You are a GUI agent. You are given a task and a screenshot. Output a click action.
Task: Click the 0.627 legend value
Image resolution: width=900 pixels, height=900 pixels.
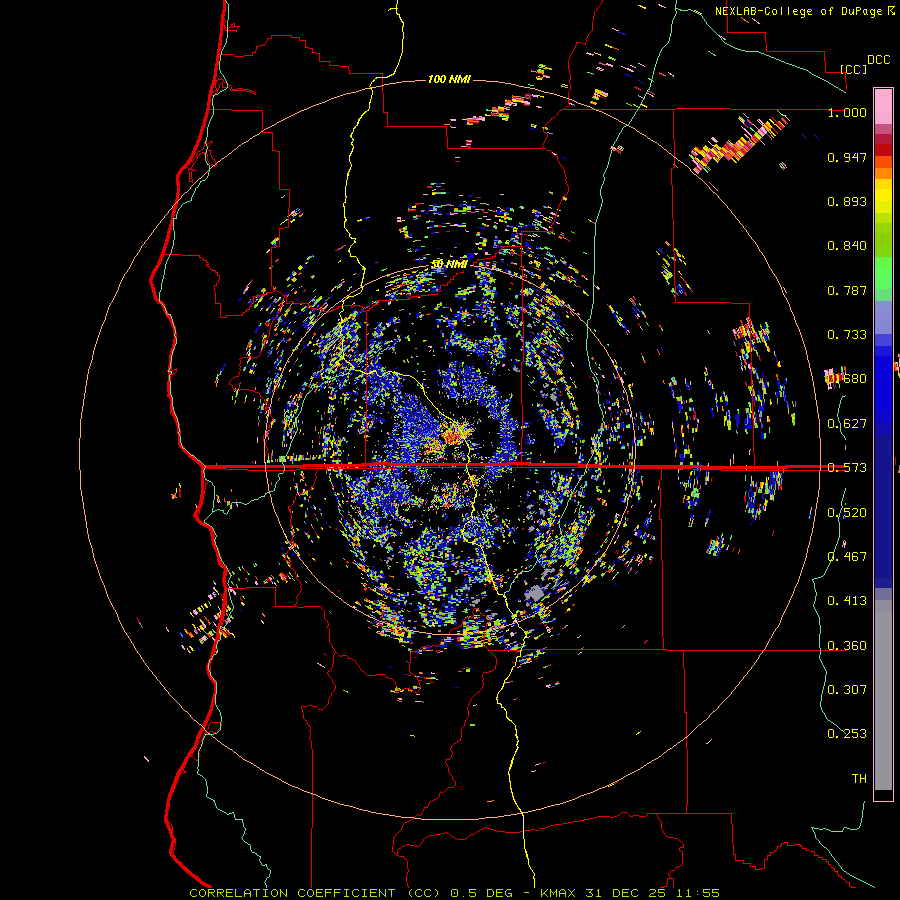pos(847,424)
